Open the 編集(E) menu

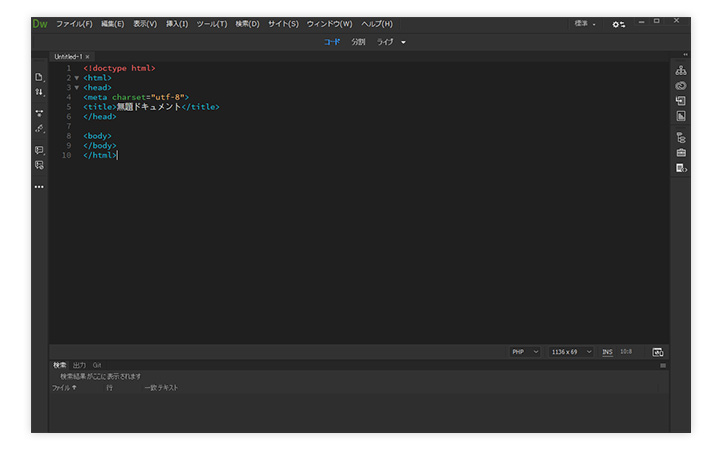tap(112, 24)
